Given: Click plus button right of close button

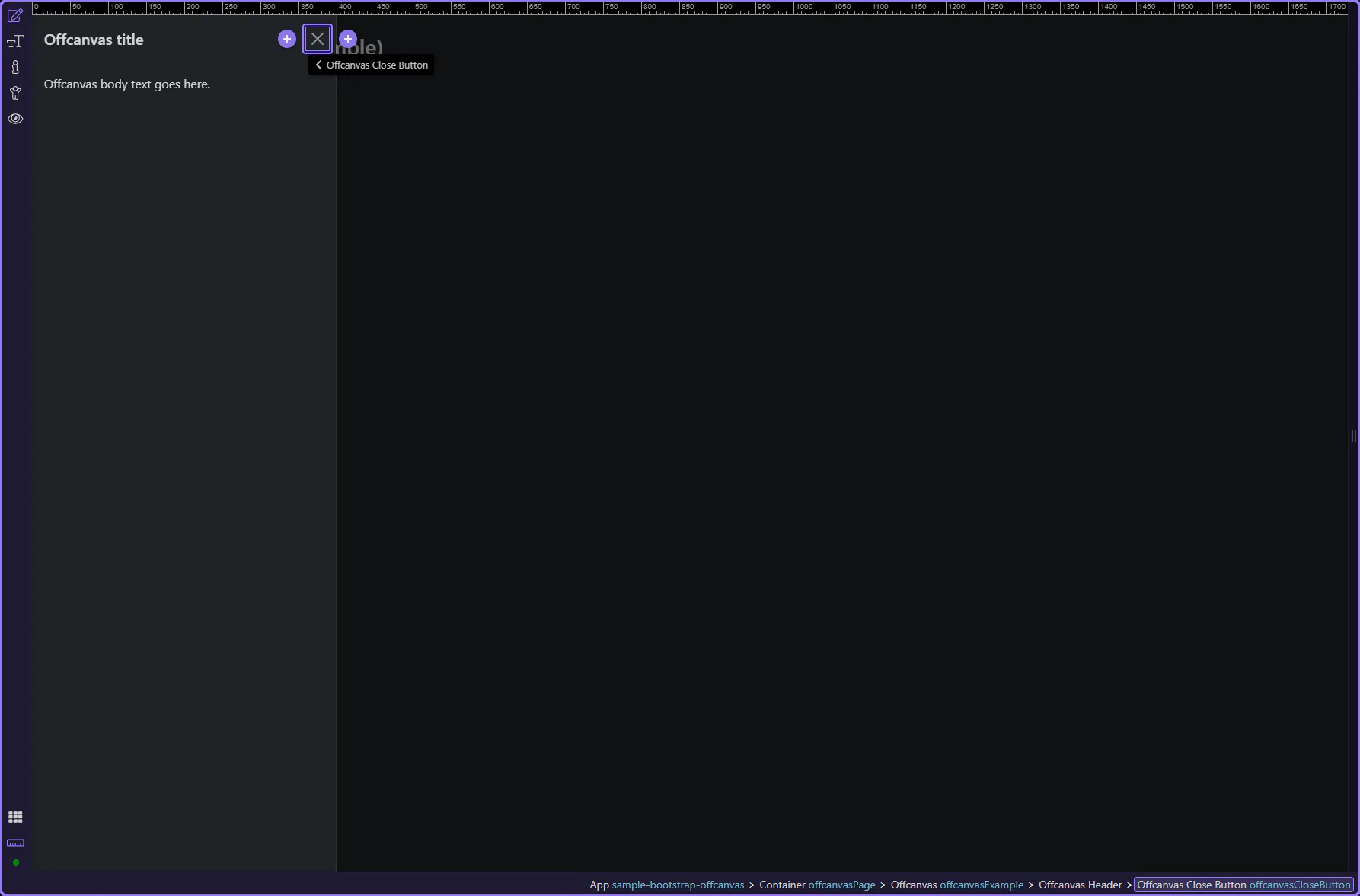Looking at the screenshot, I should point(348,39).
